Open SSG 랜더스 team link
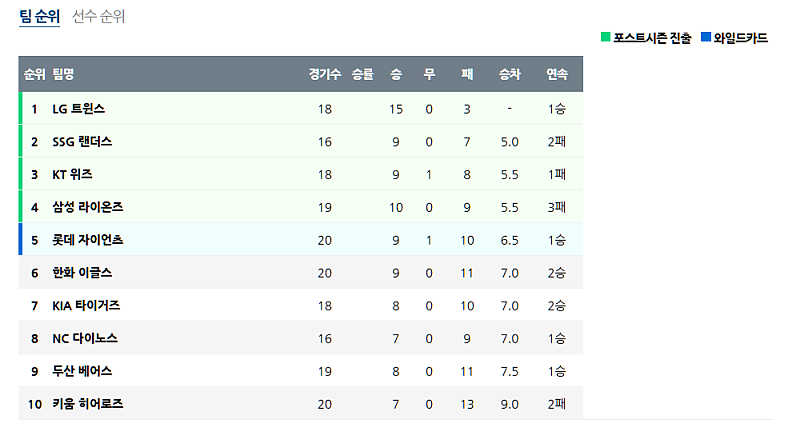Image resolution: width=800 pixels, height=428 pixels. (x=82, y=142)
